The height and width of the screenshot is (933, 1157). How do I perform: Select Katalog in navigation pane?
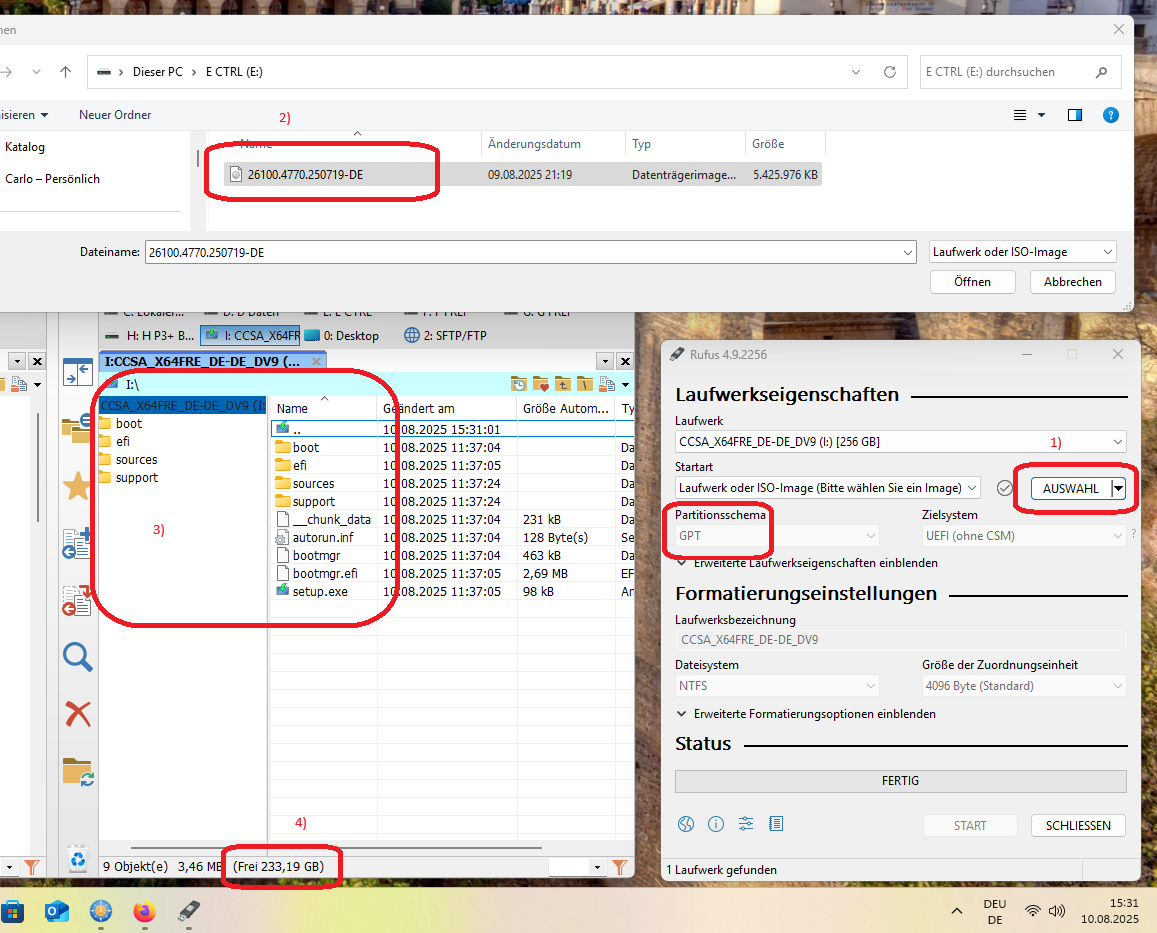[25, 147]
